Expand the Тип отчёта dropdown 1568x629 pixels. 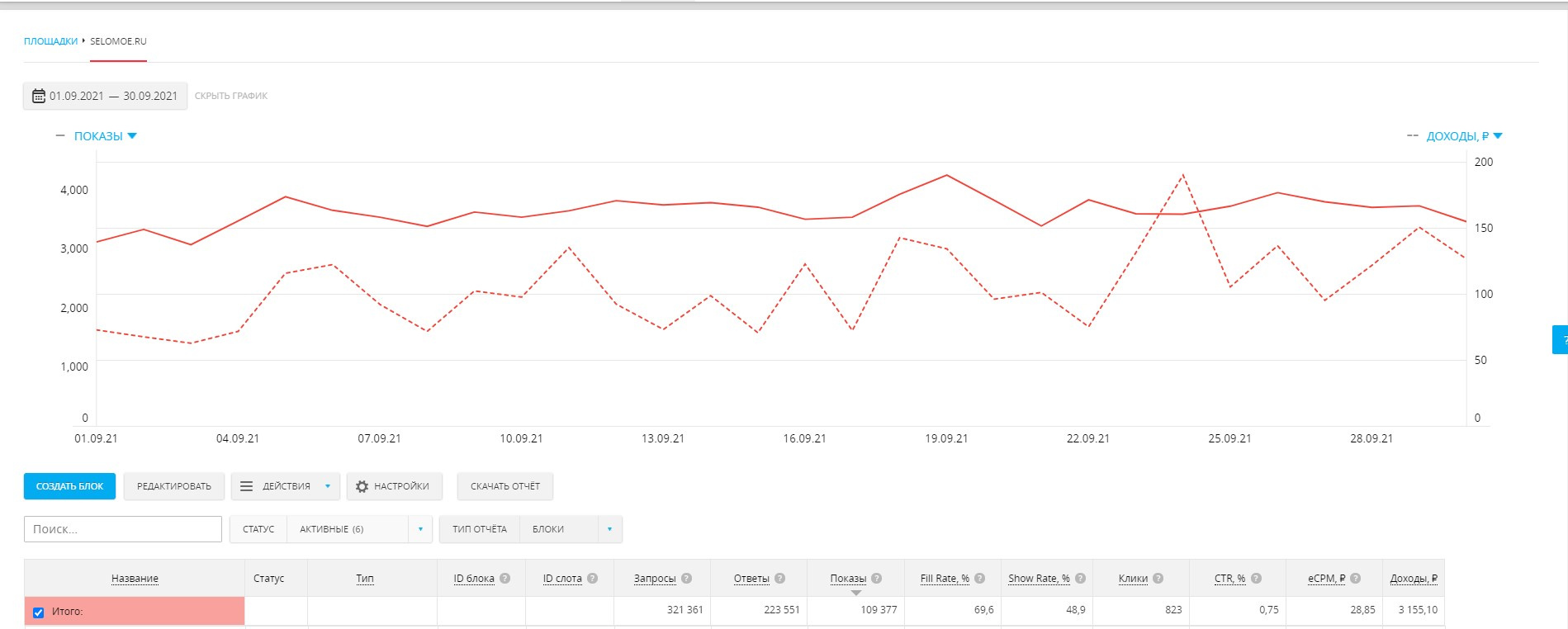609,529
